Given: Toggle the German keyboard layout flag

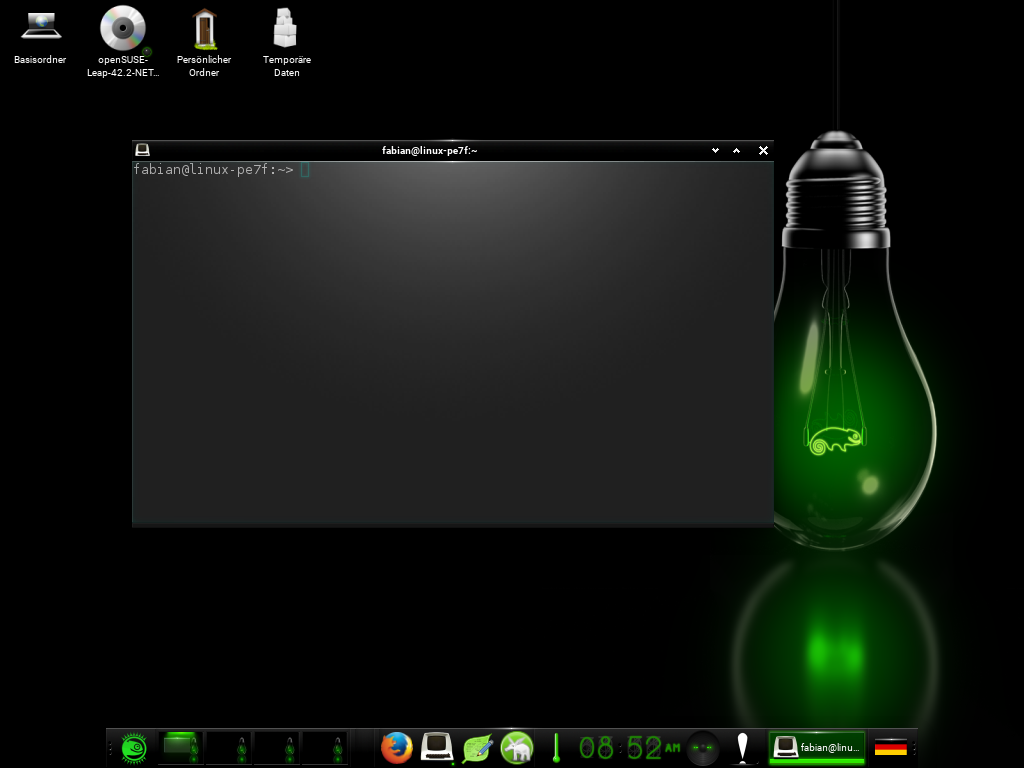Looking at the screenshot, I should [890, 747].
